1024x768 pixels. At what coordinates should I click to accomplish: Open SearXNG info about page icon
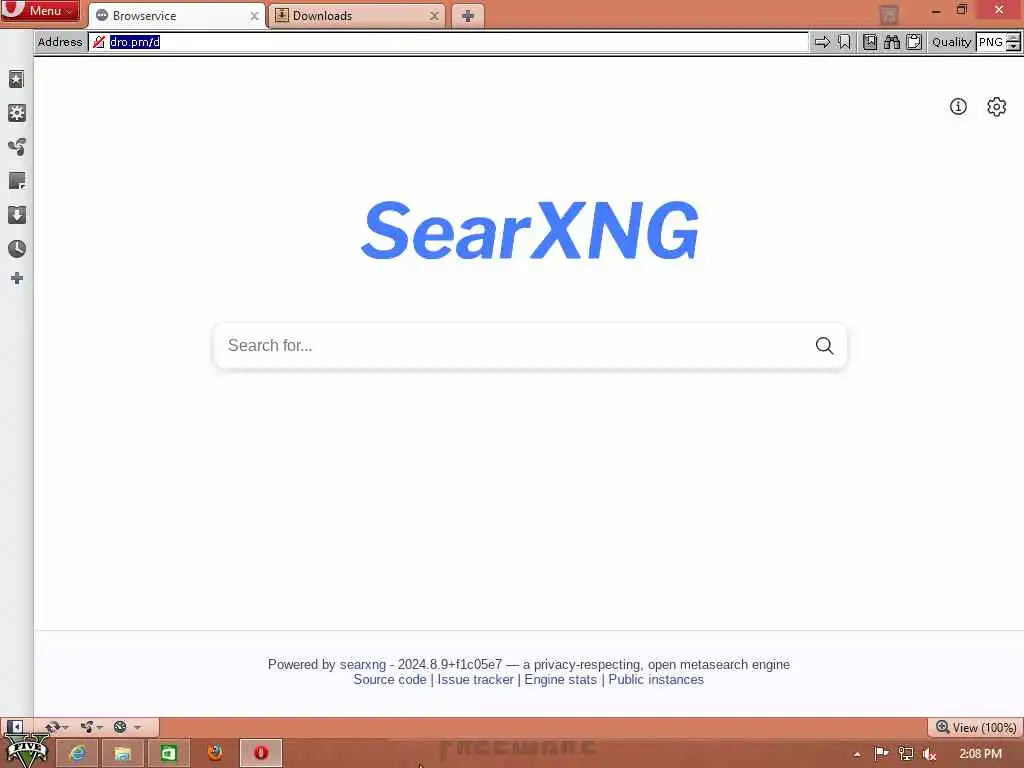pos(958,106)
